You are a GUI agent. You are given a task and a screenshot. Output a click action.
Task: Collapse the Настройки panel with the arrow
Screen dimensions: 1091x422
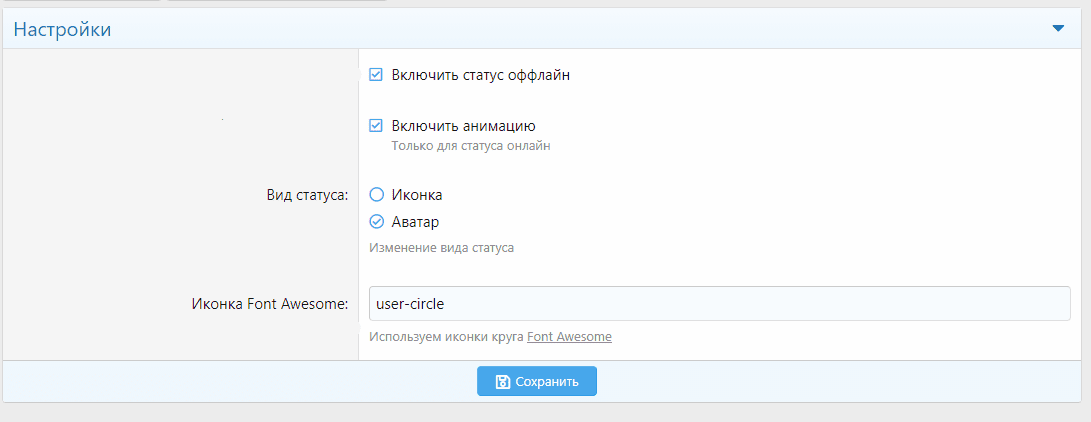(1058, 29)
